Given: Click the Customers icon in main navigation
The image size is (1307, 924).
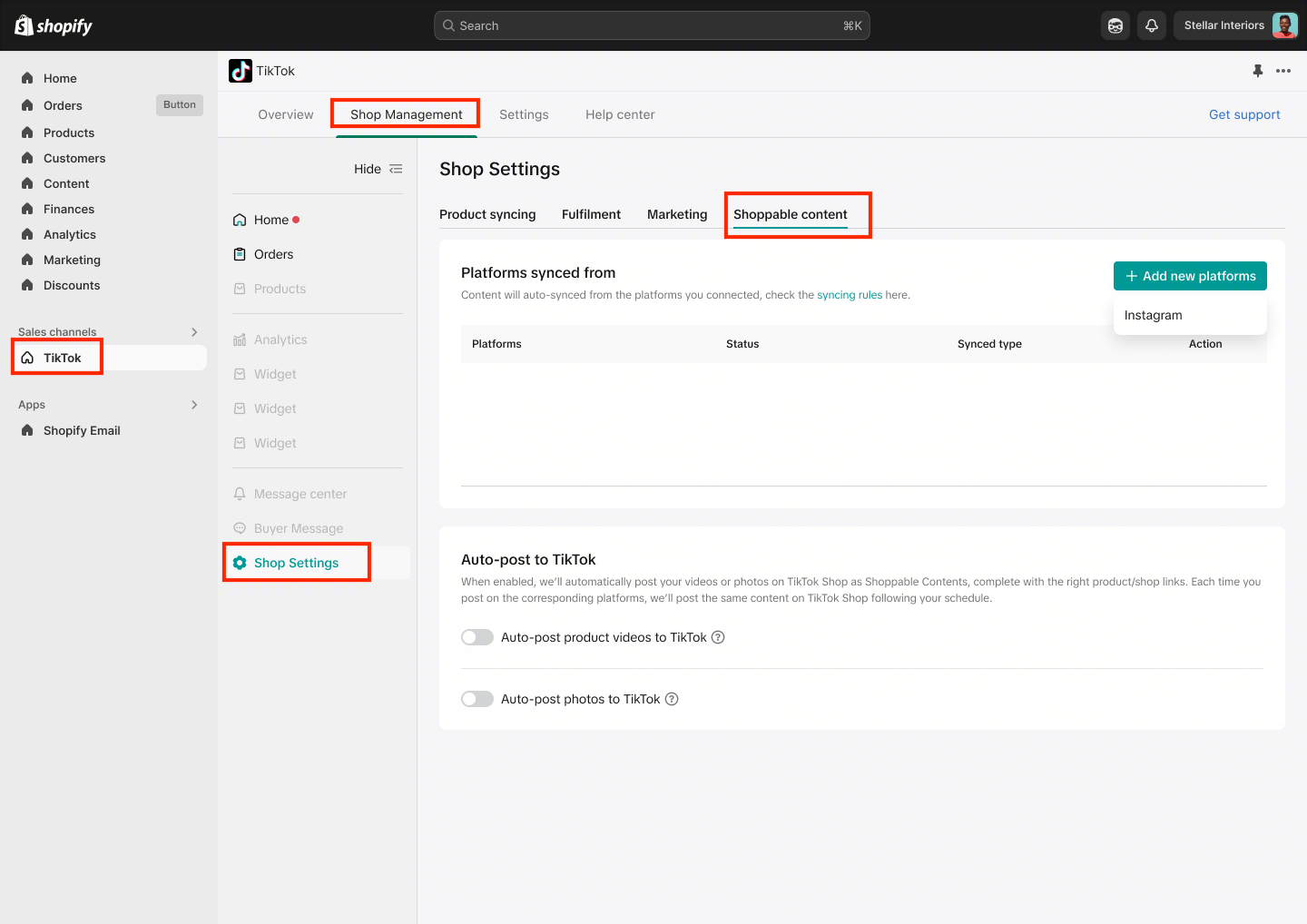Looking at the screenshot, I should coord(27,158).
